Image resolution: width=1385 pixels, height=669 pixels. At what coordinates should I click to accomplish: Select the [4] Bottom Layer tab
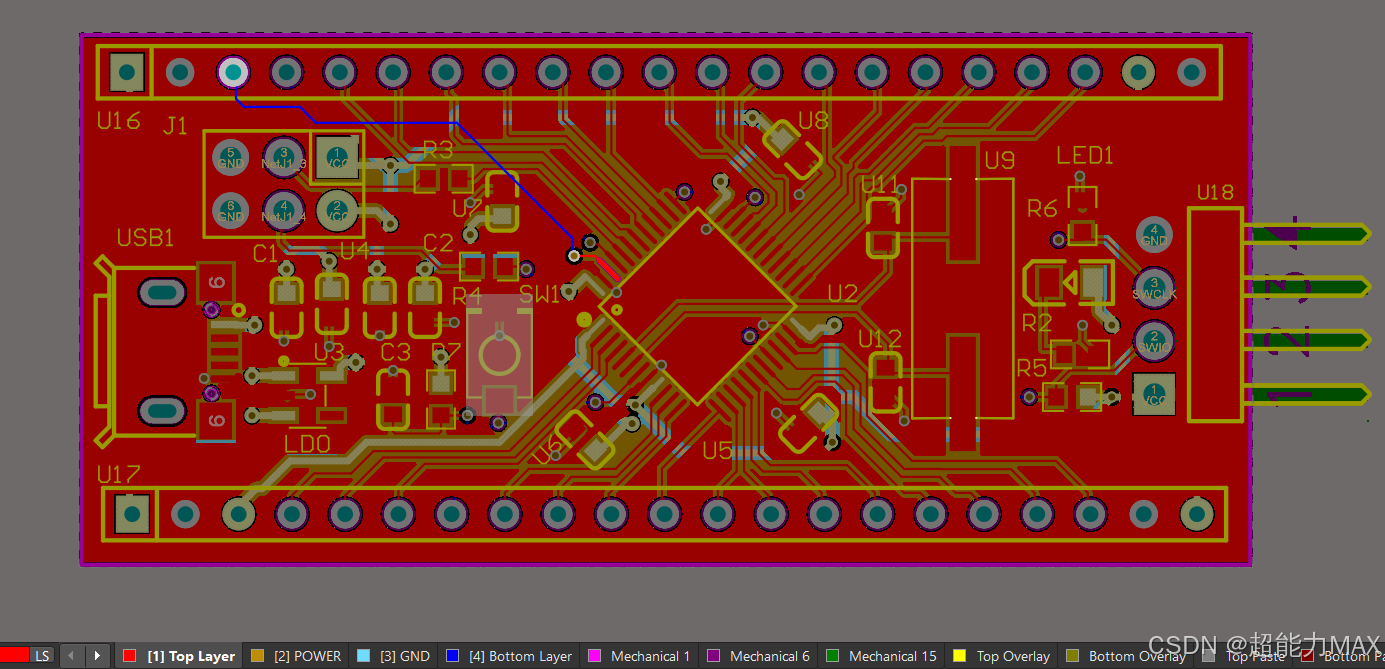(509, 656)
